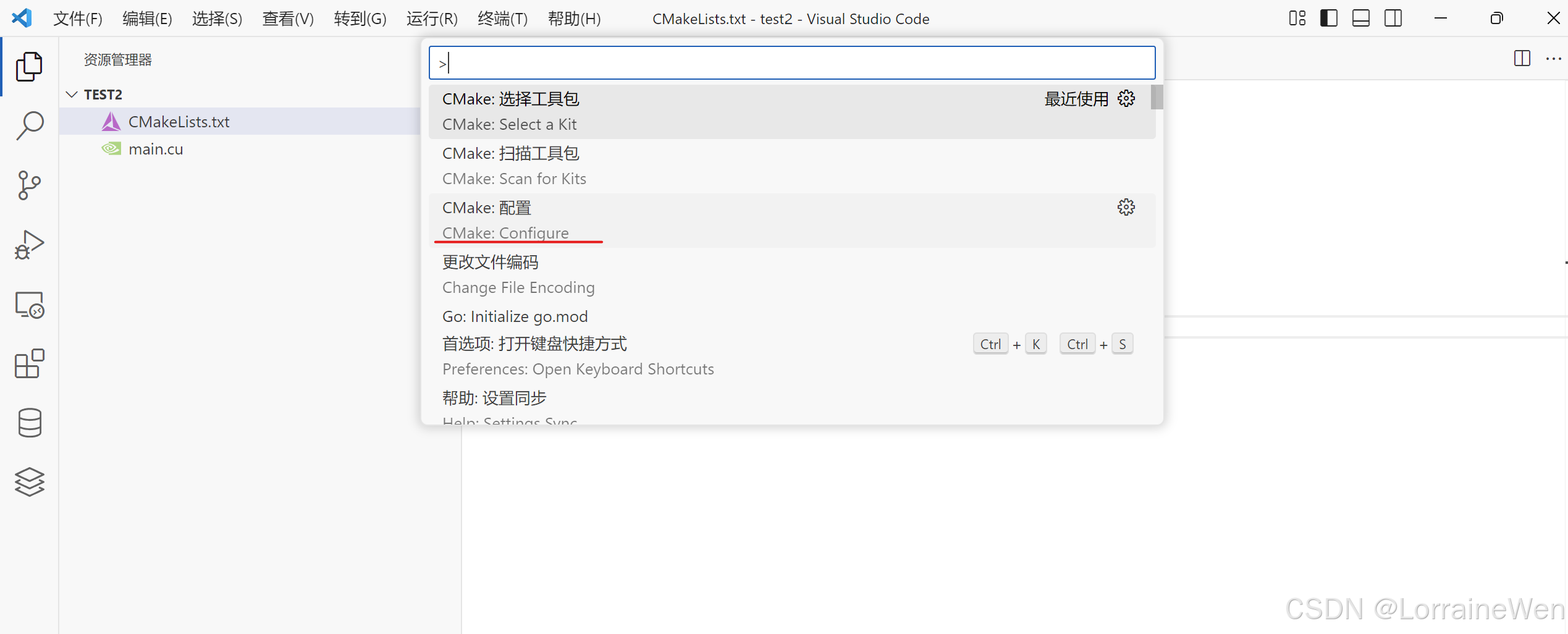Toggle the bottom panel

coord(1360,19)
